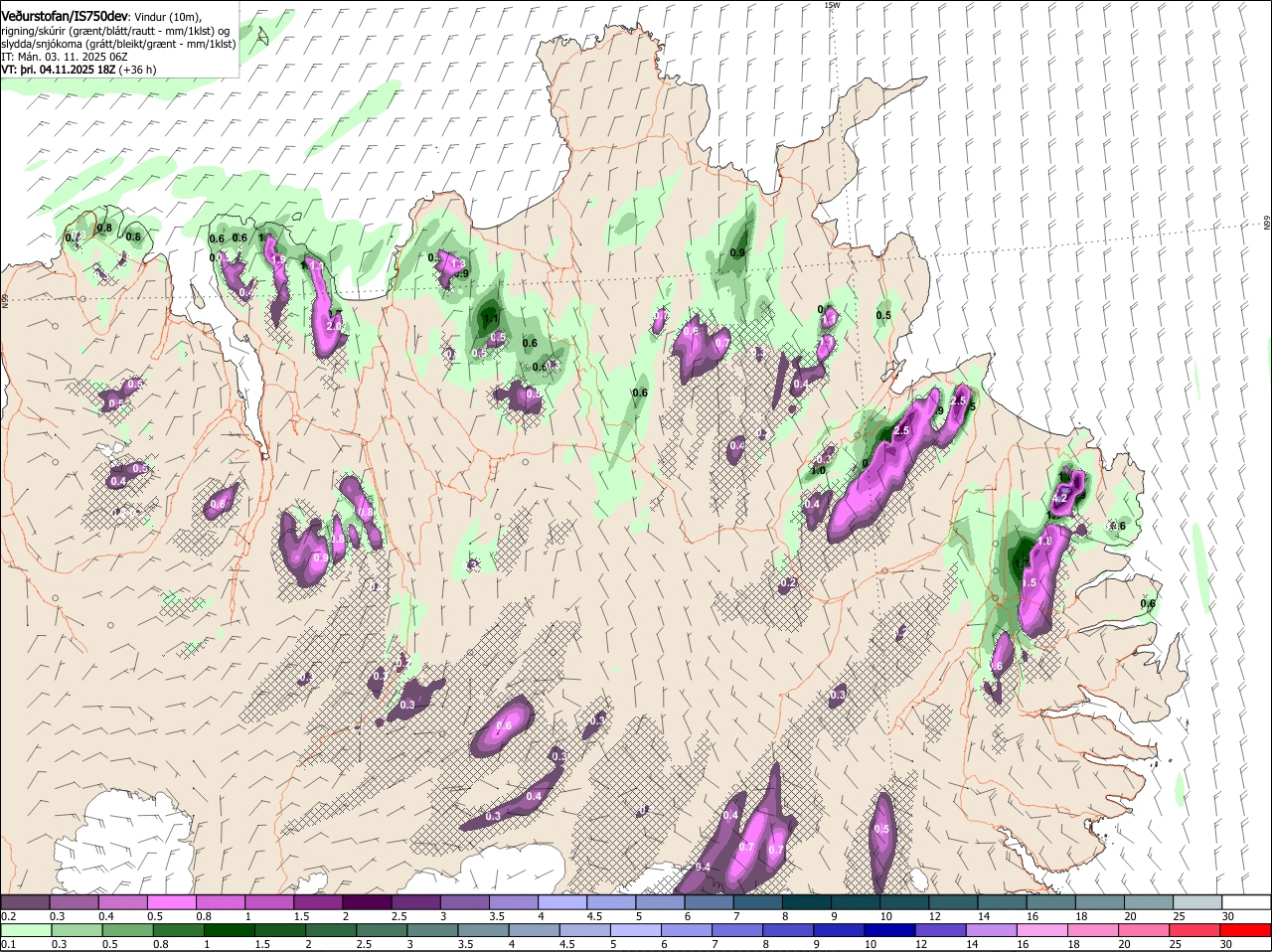This screenshot has width=1272, height=952.
Task: Click 30 label in the rain legend row
Action: (1226, 945)
